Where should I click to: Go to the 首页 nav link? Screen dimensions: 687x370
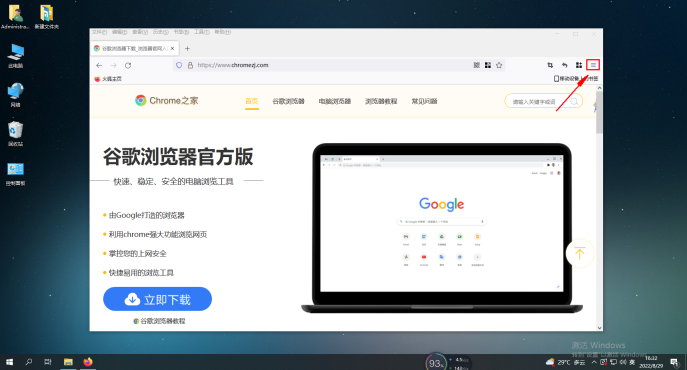coord(251,101)
